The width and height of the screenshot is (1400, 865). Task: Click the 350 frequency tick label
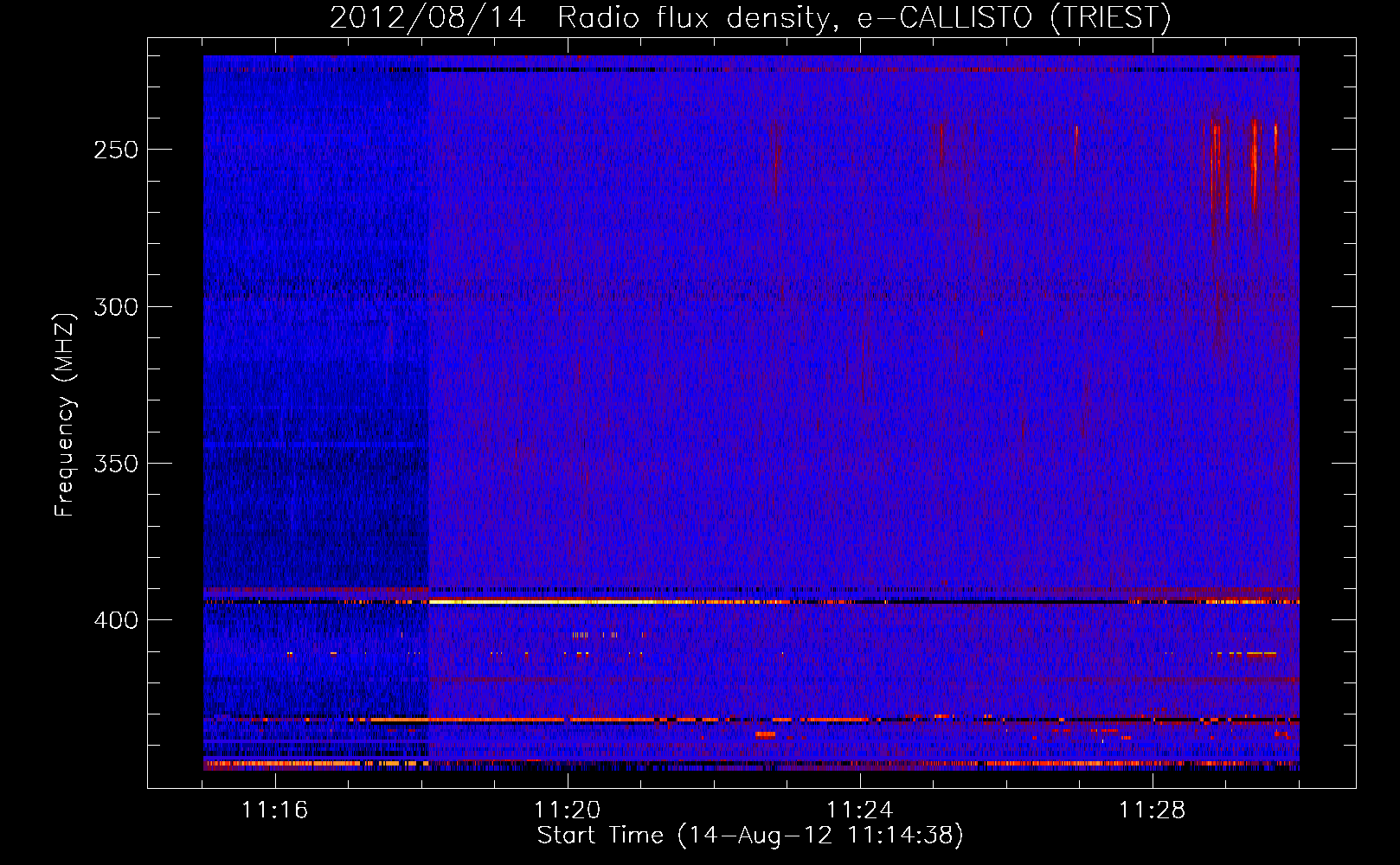pyautogui.click(x=116, y=464)
